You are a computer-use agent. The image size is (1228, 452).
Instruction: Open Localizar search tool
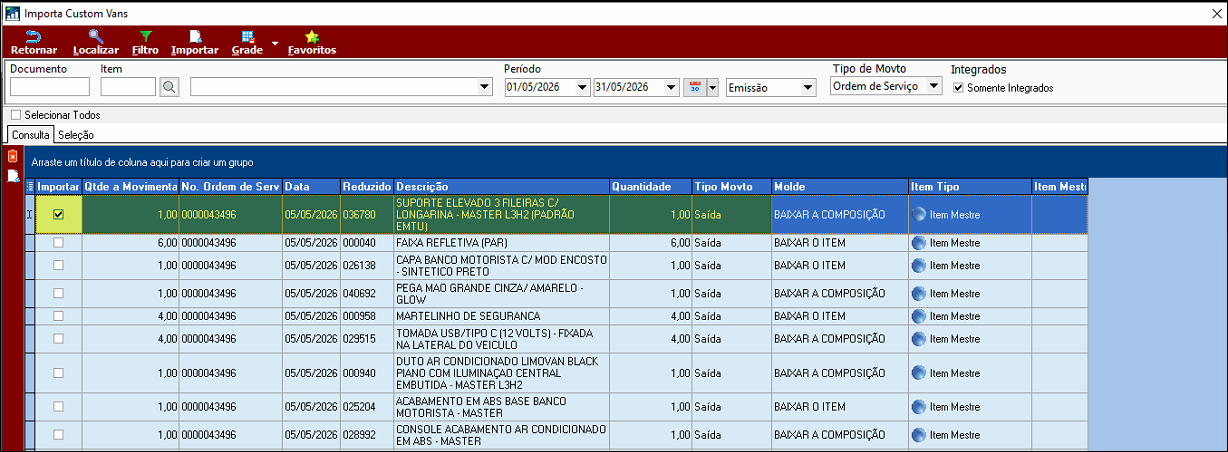tap(96, 42)
